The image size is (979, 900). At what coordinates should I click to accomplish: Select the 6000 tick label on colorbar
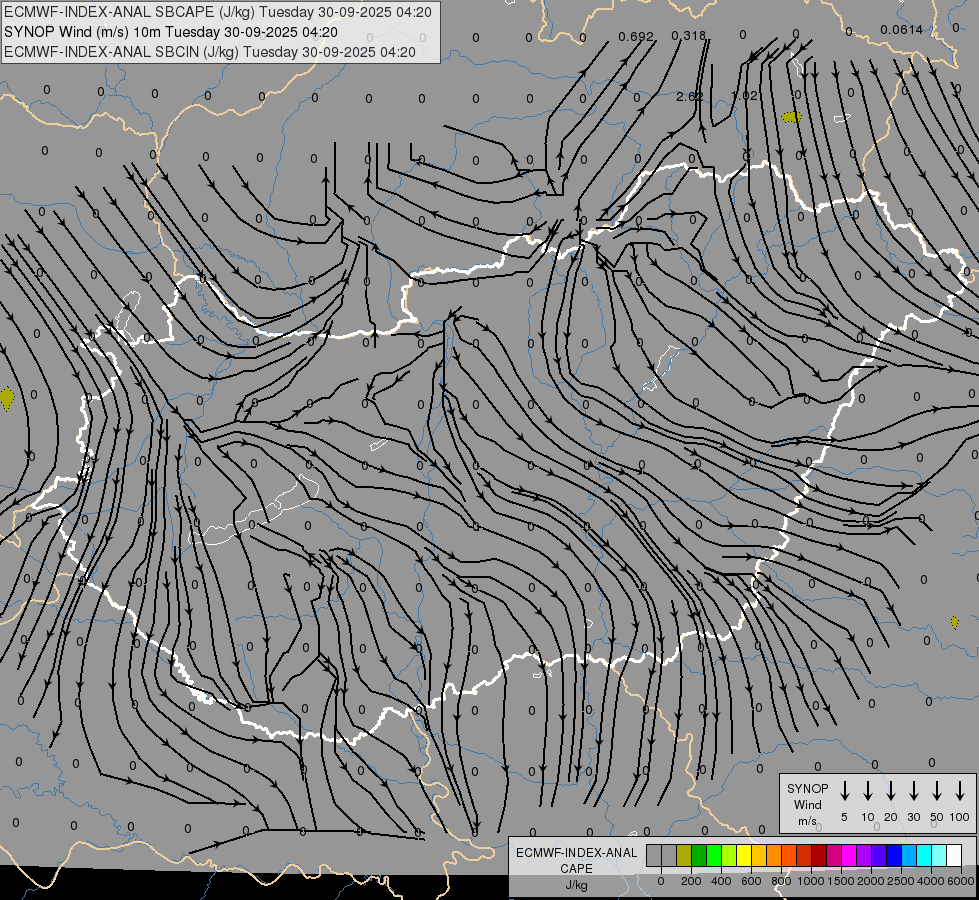click(960, 881)
